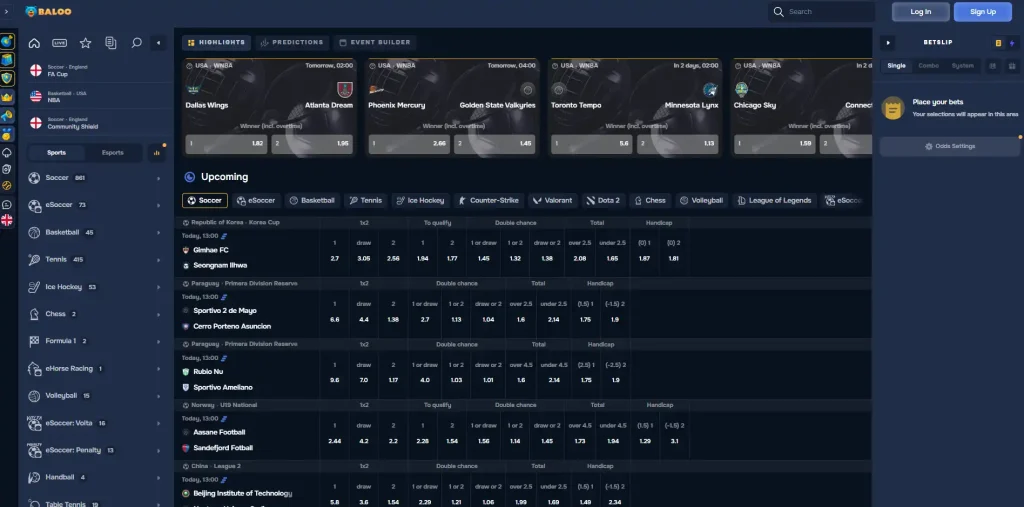This screenshot has height=507, width=1024.
Task: Expand Formula 1 category
Action: 95,341
